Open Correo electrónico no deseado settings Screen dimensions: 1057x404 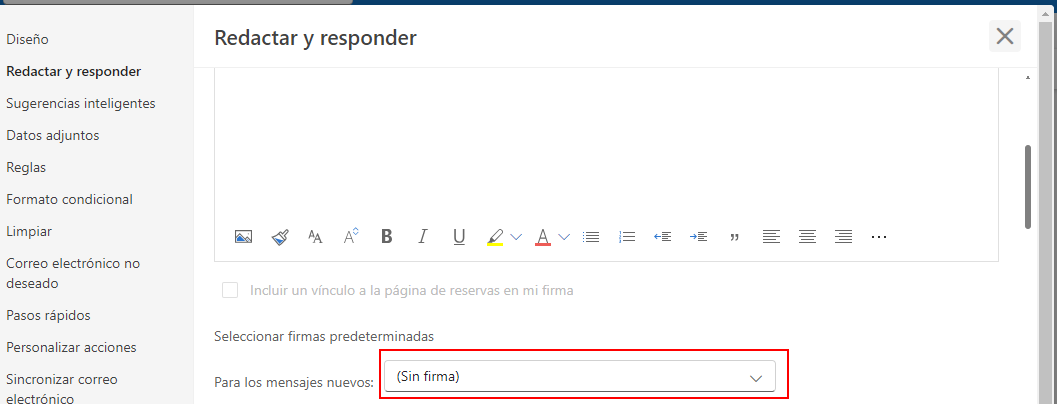point(73,273)
